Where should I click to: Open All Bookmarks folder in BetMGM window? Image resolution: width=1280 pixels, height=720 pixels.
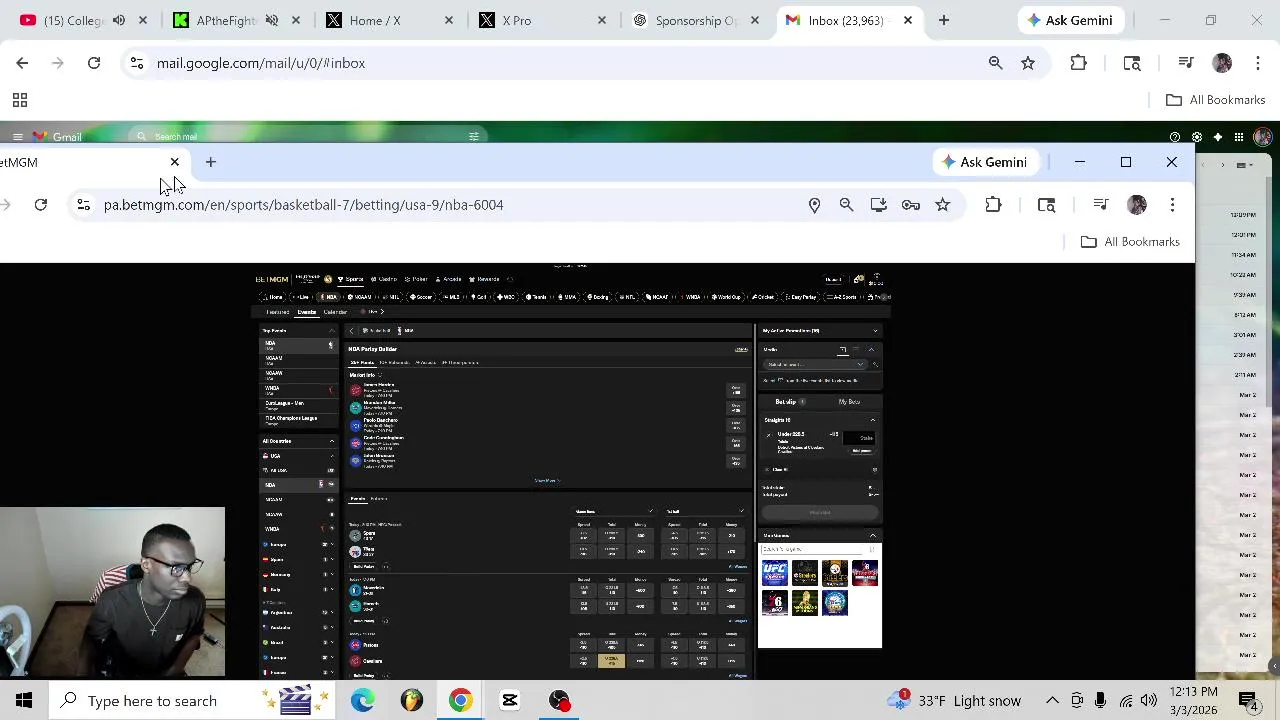pos(1130,242)
